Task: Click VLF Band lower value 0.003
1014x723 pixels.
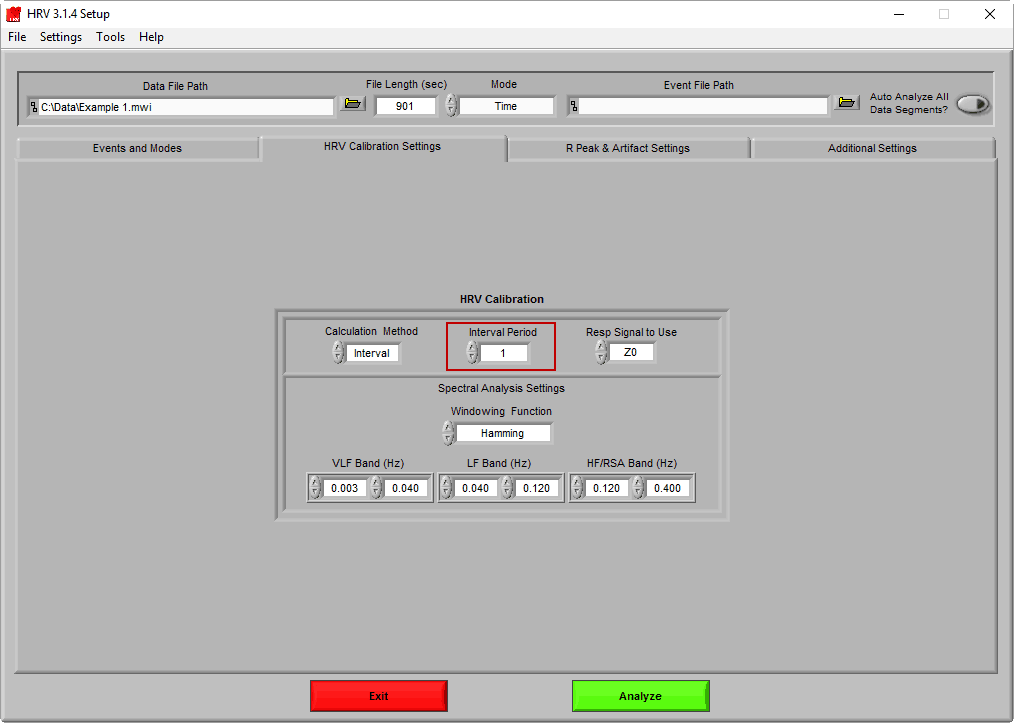Action: click(x=345, y=488)
